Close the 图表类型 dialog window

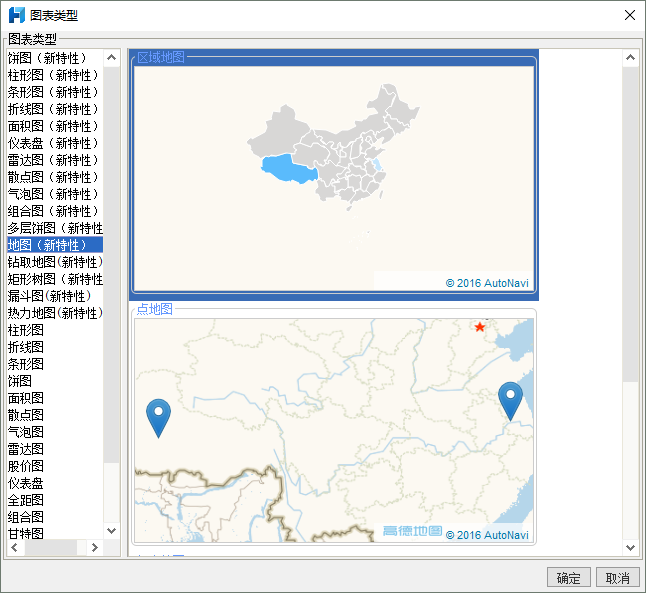pos(630,15)
